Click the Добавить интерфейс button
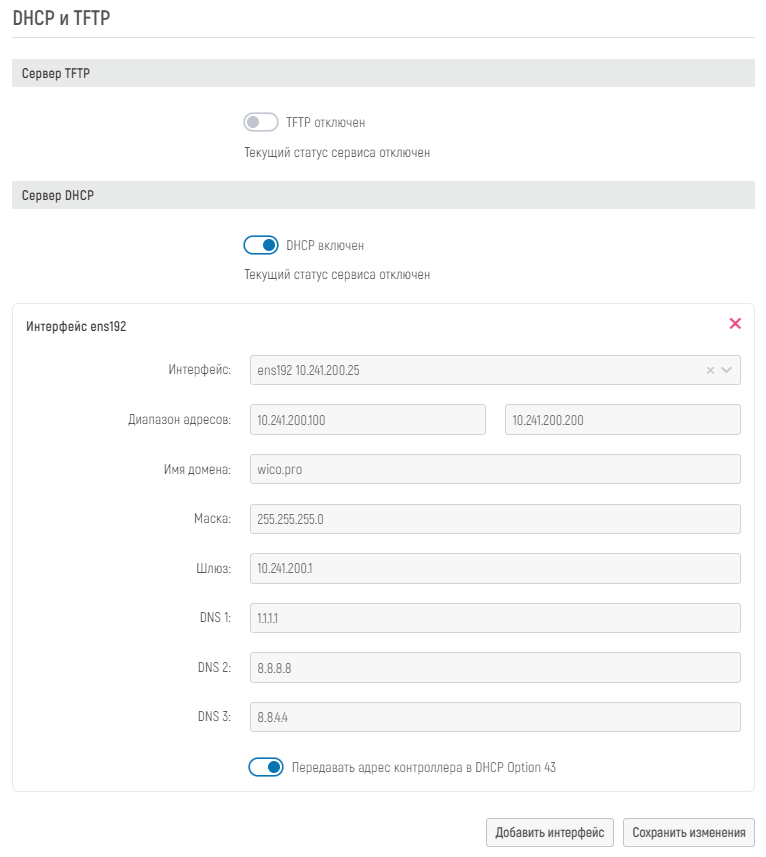 click(549, 832)
